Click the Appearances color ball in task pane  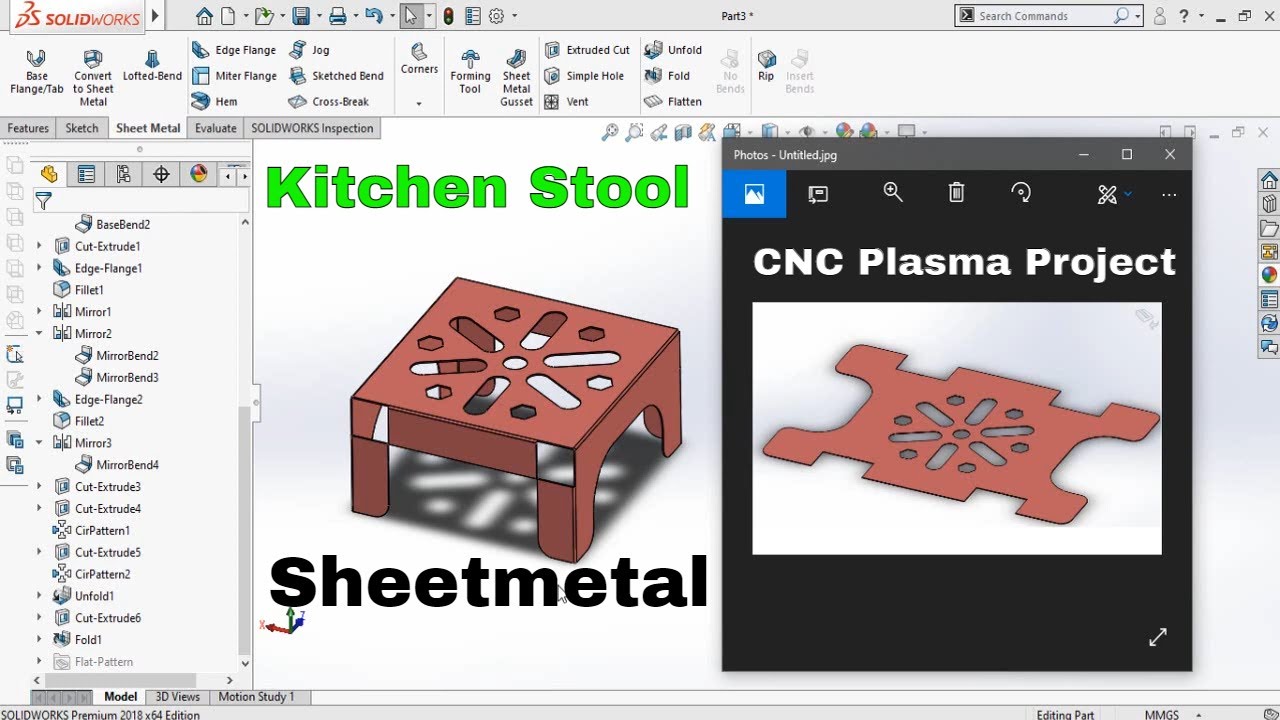tap(1269, 275)
